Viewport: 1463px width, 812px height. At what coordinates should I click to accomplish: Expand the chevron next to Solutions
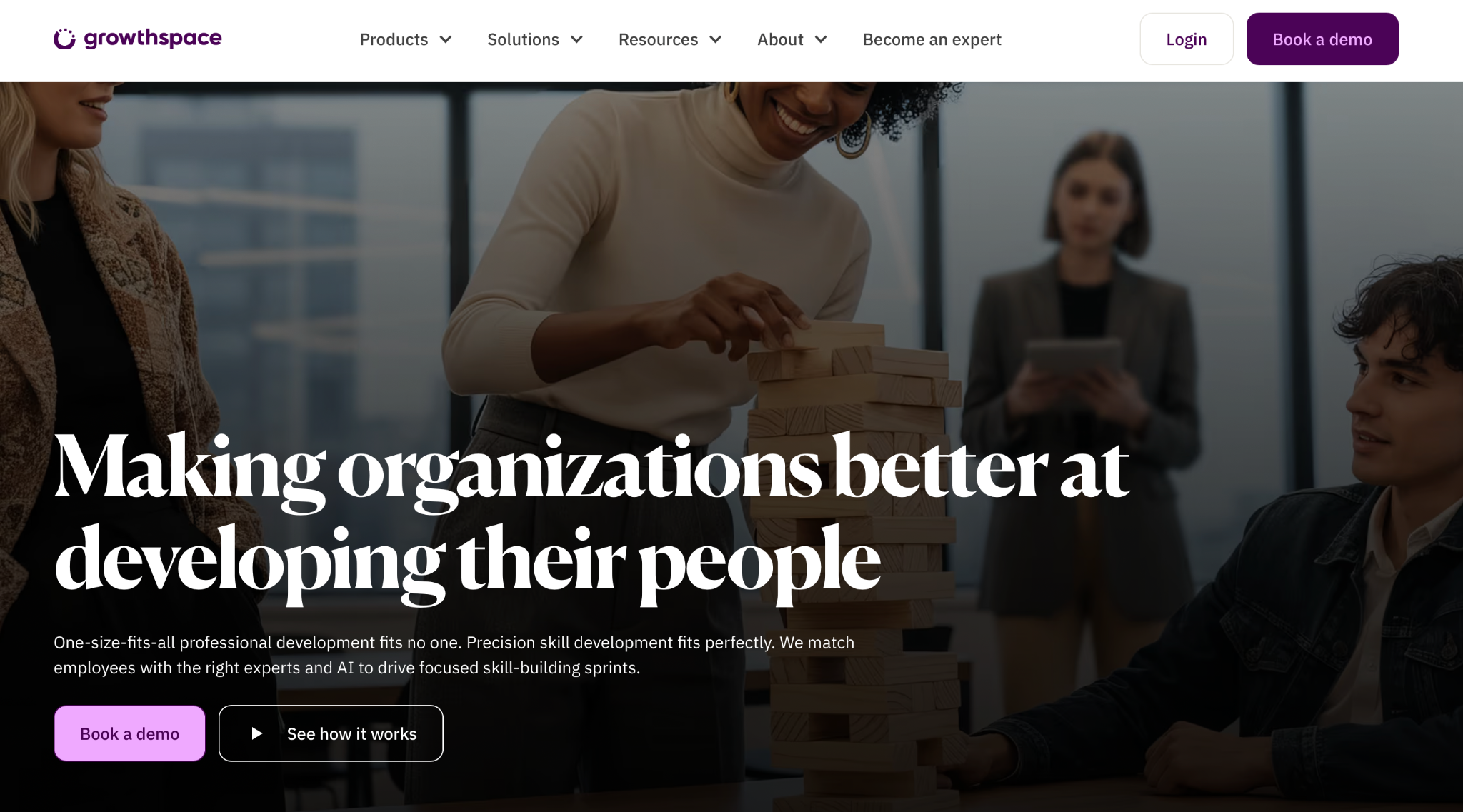pos(577,39)
